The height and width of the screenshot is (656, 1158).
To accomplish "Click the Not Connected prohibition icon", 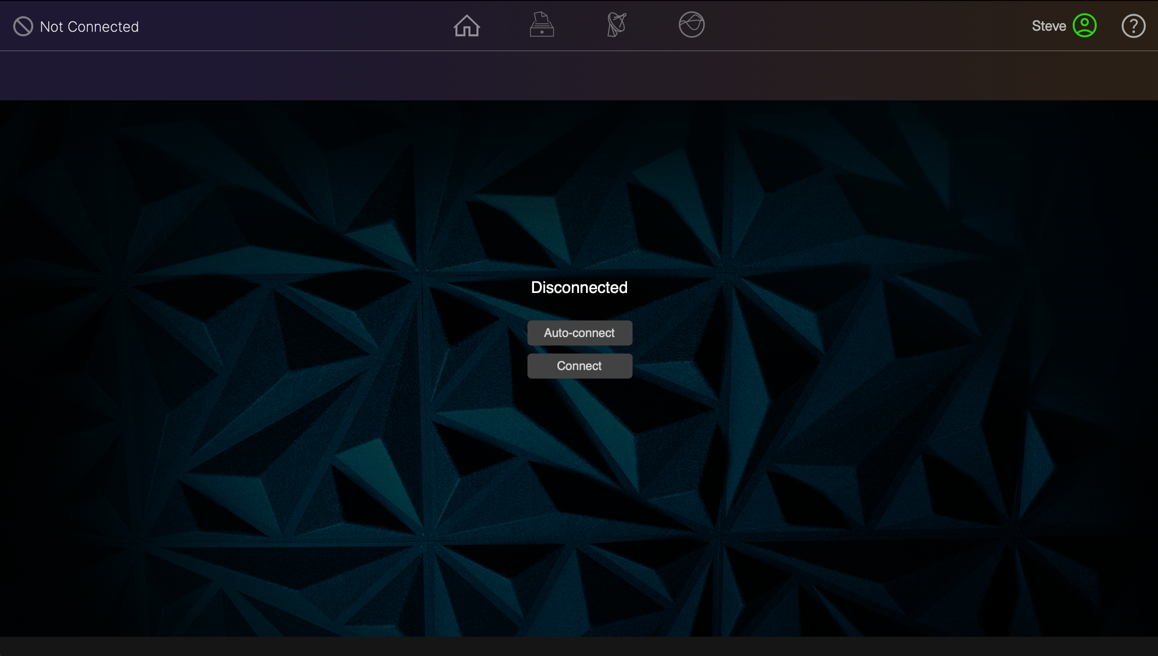I will pos(23,25).
